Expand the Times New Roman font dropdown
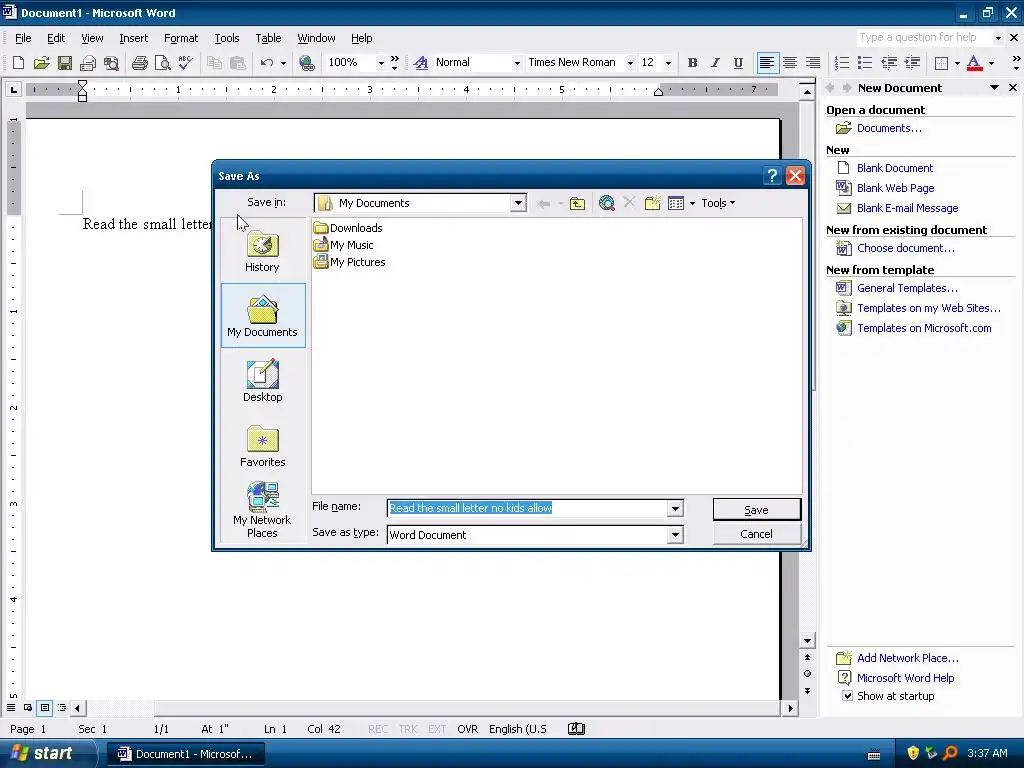1024x768 pixels. click(x=630, y=63)
